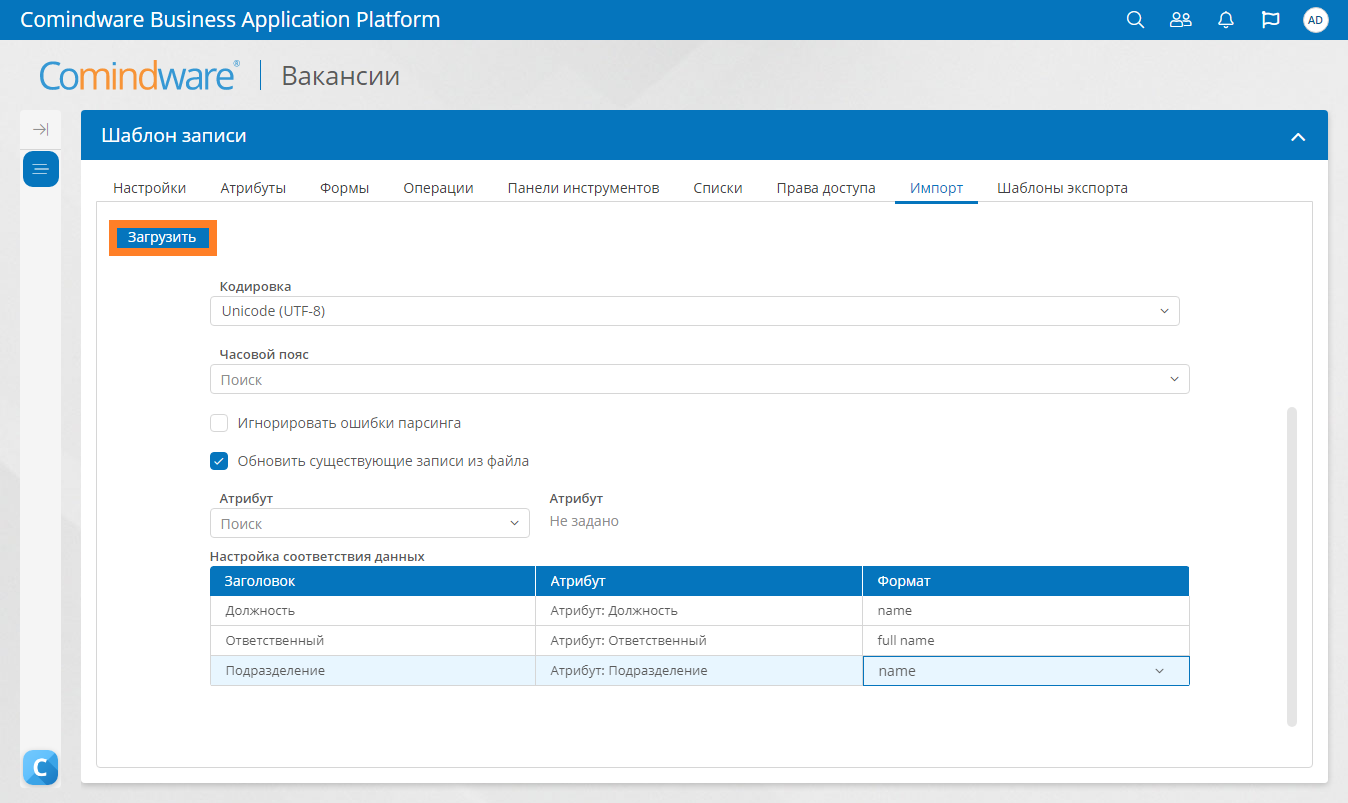Open the Списки tab
This screenshot has height=803, width=1348.
coord(718,188)
